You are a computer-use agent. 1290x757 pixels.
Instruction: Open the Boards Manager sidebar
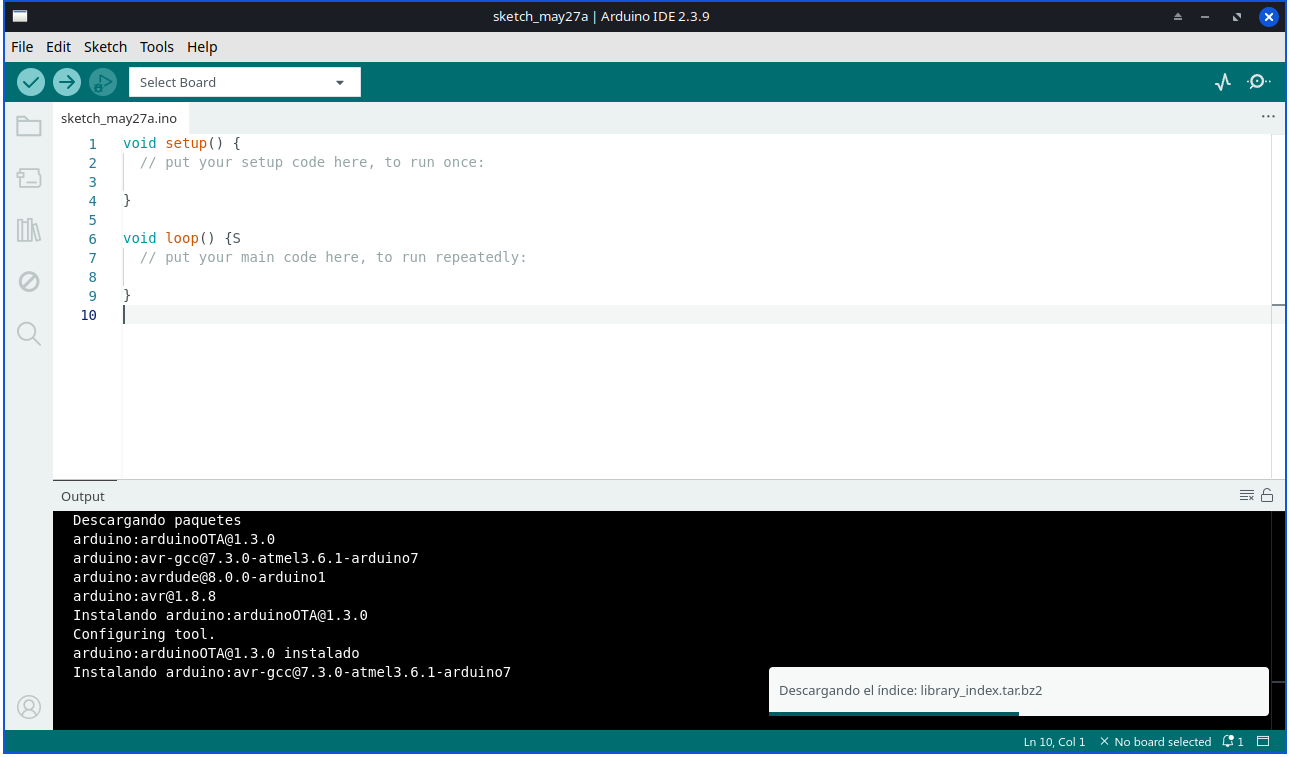coord(29,178)
